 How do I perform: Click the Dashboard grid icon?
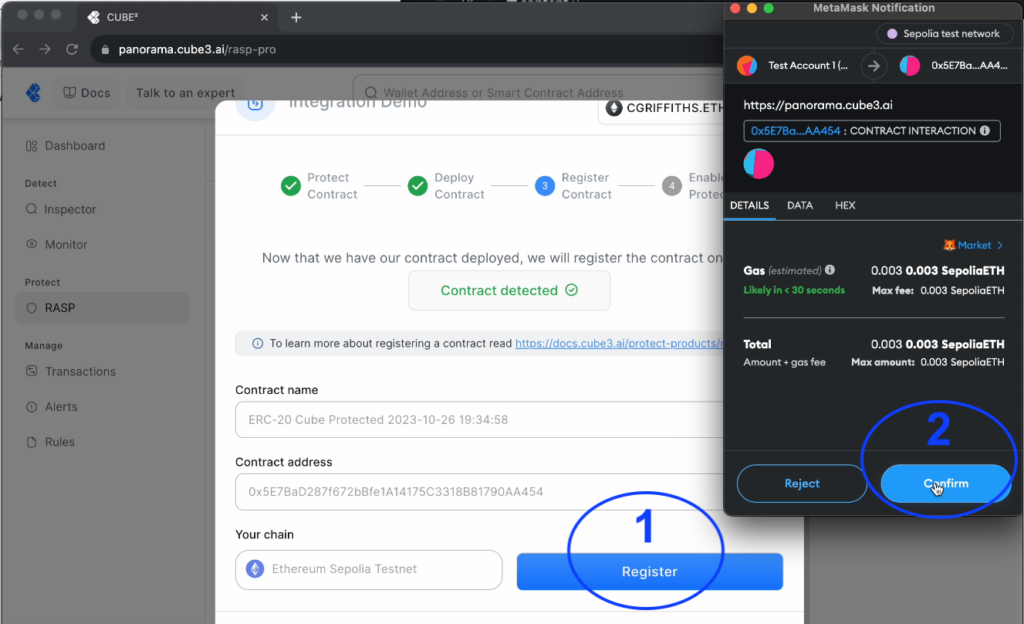pyautogui.click(x=31, y=146)
